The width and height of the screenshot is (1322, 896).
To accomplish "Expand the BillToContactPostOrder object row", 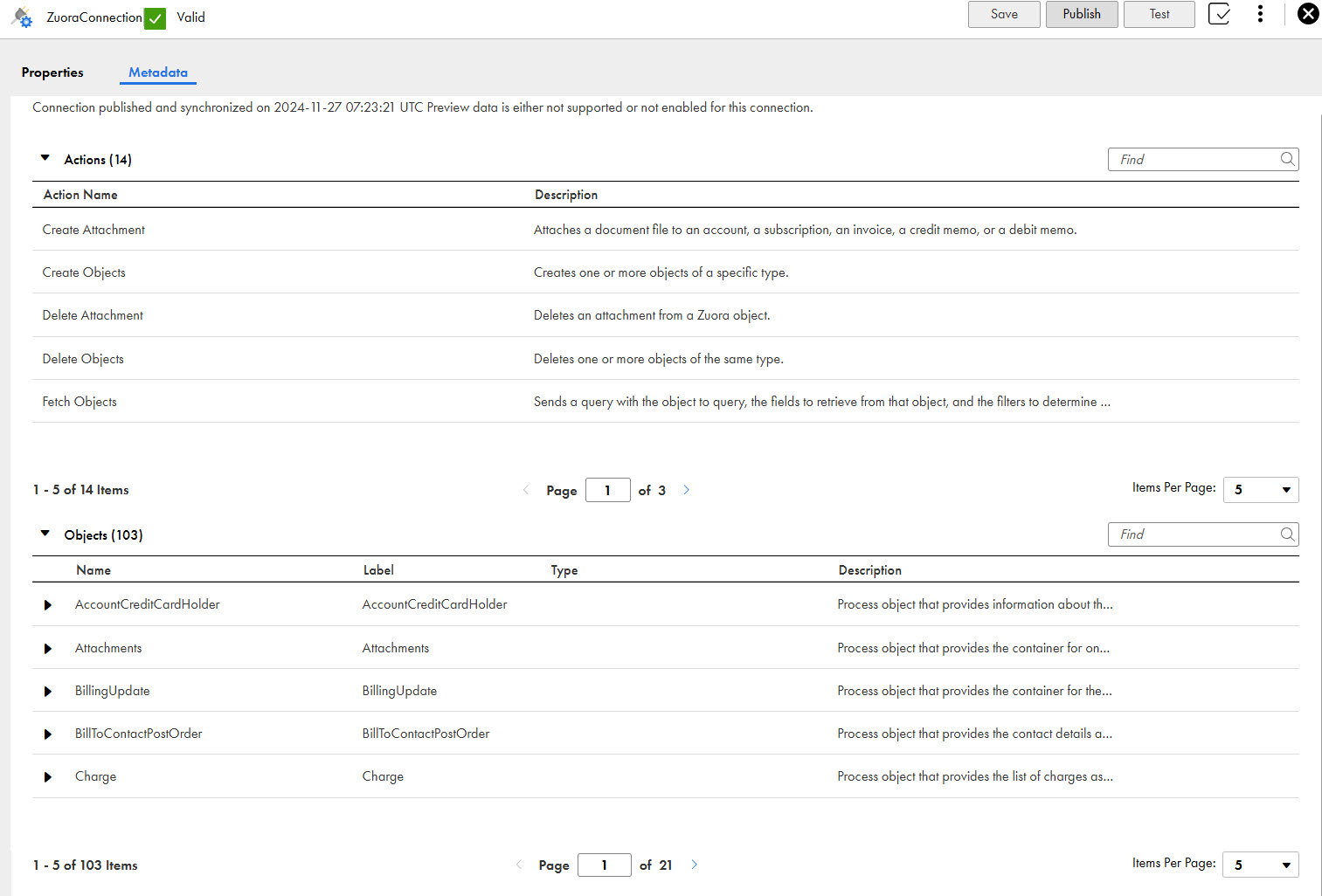I will click(x=48, y=734).
